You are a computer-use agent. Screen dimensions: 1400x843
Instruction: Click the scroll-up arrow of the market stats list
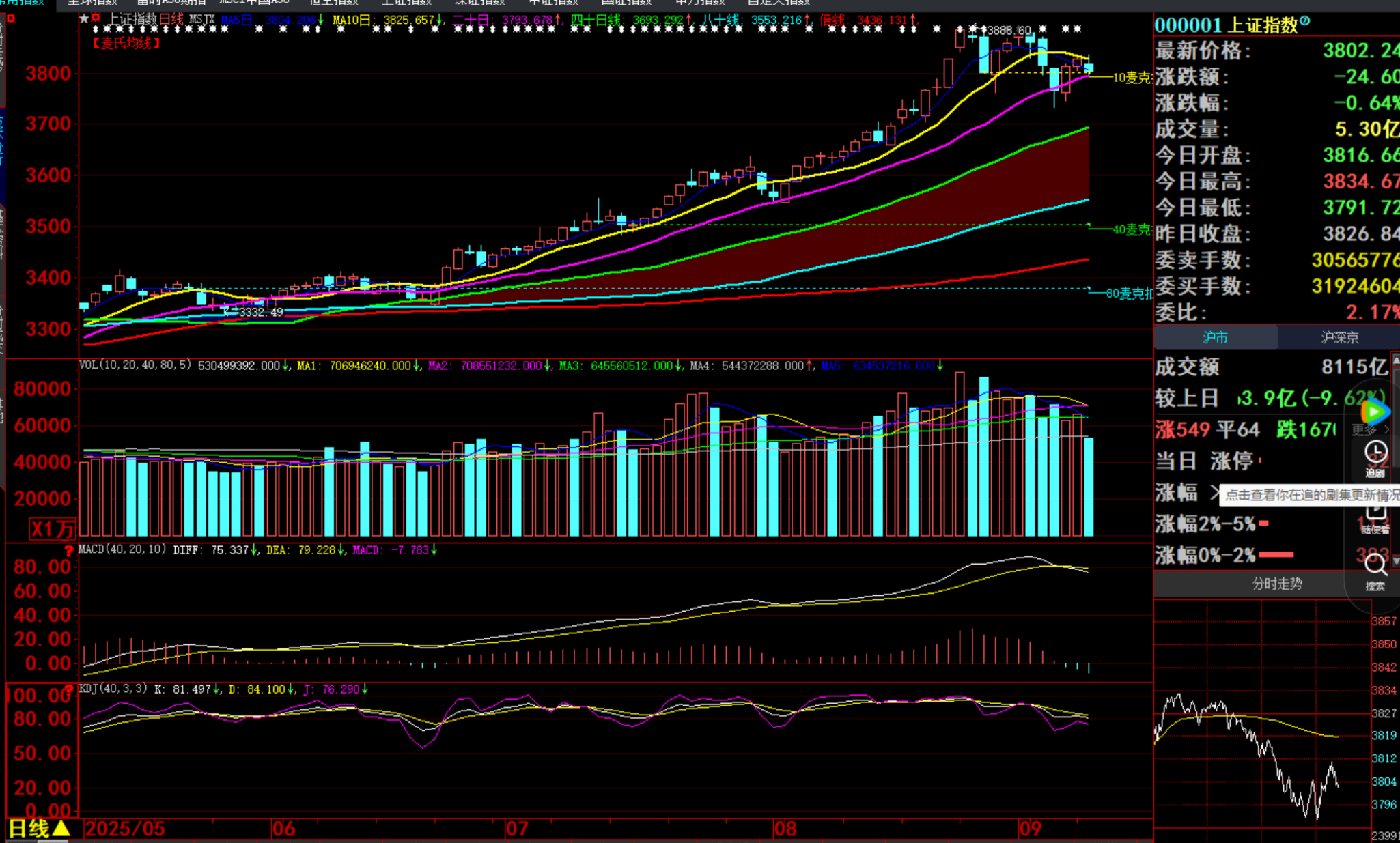pos(1395,360)
